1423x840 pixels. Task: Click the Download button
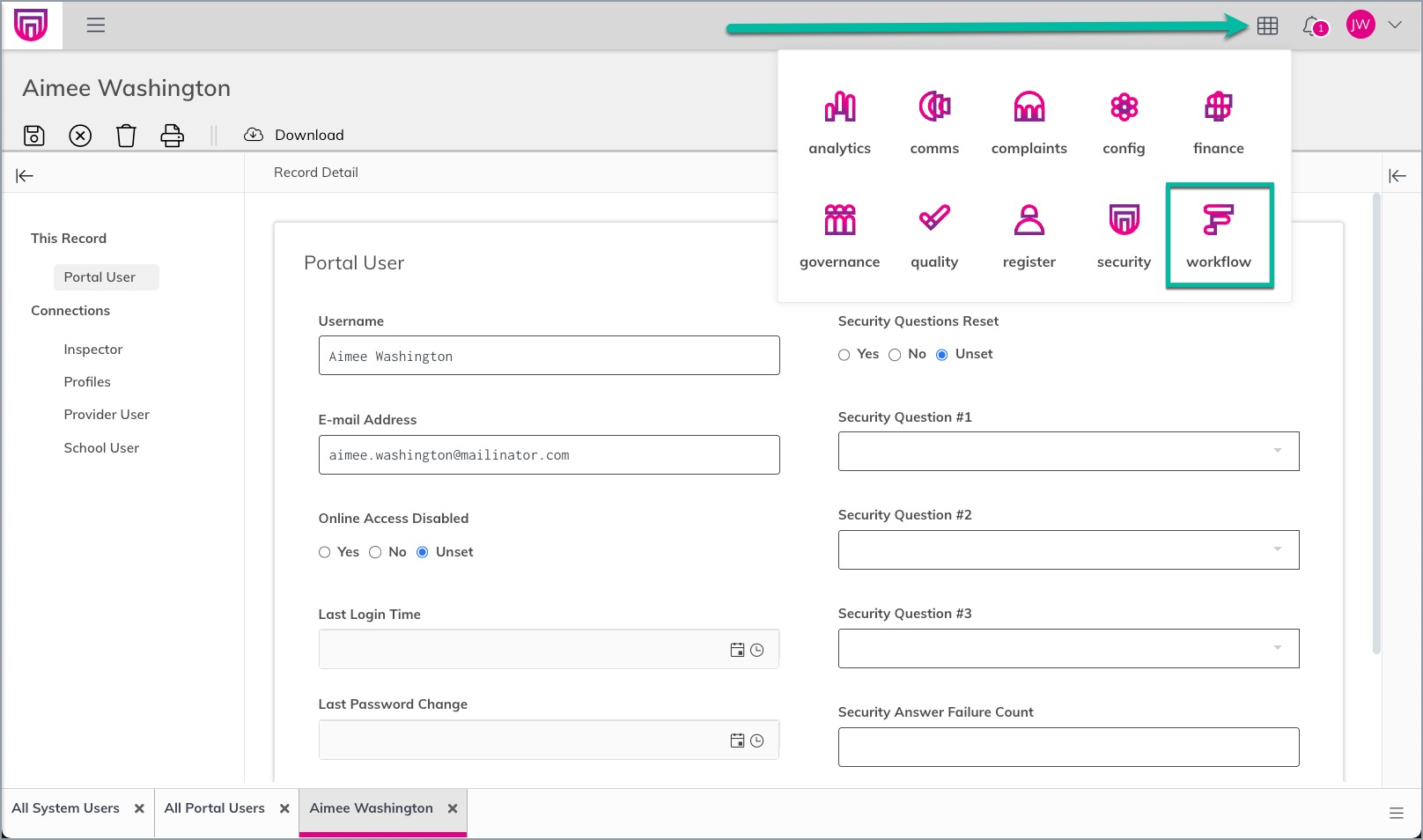[294, 135]
